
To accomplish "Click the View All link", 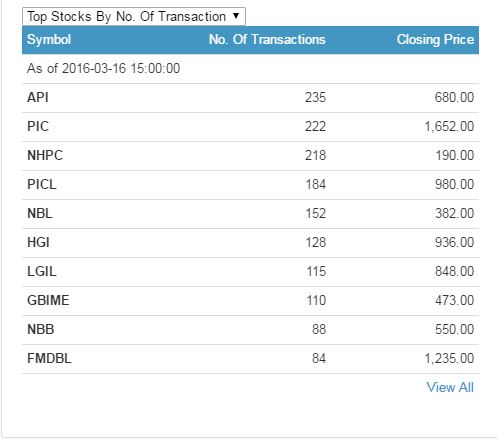I will pyautogui.click(x=450, y=387).
